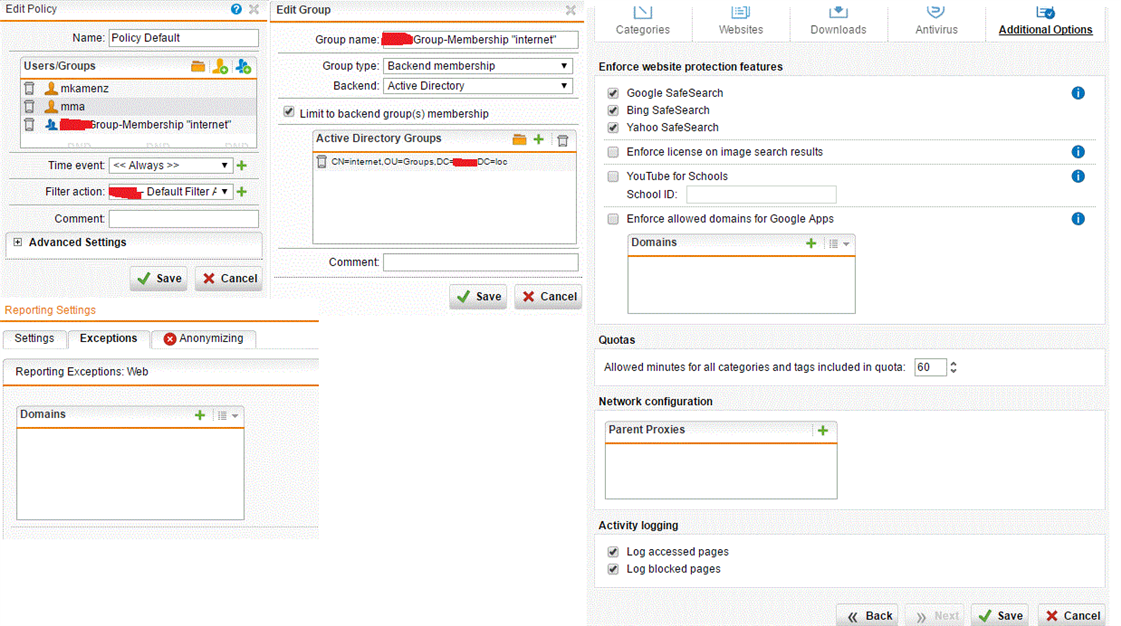
Task: Add domain to Google Apps Domains list
Action: (x=811, y=243)
